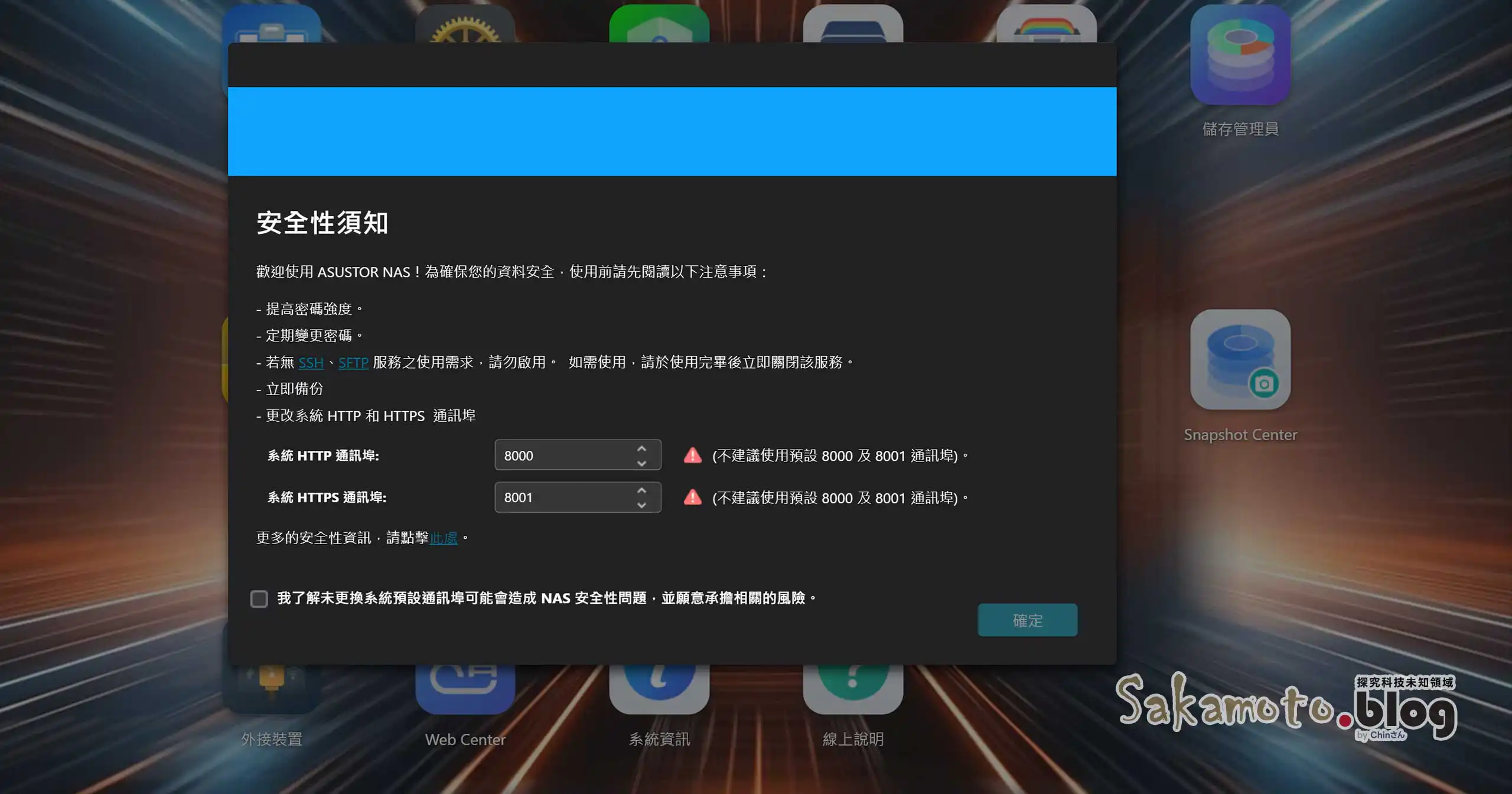Click 此處 for more security information
This screenshot has width=1512, height=794.
coord(443,538)
